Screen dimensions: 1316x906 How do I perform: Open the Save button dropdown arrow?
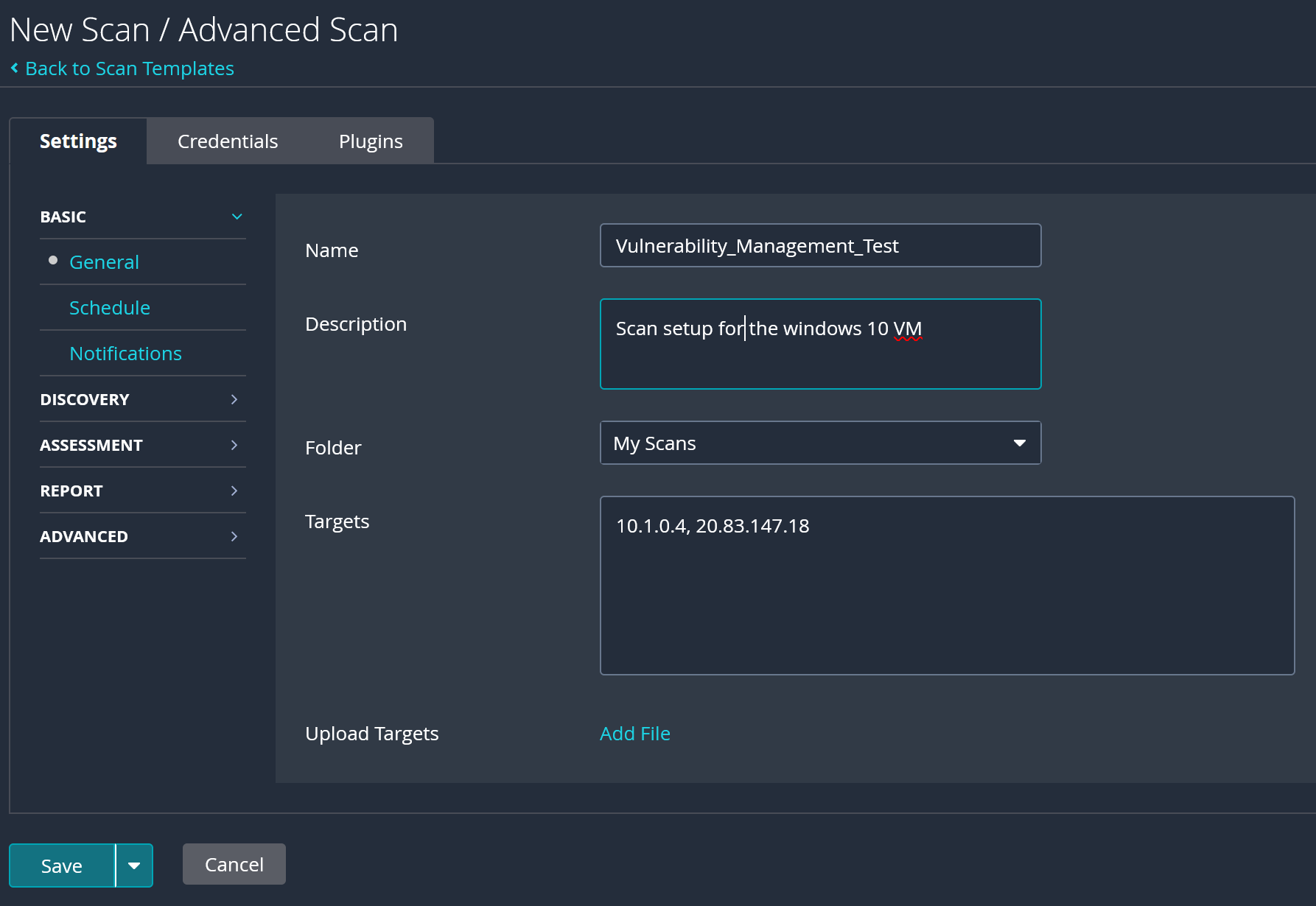[134, 865]
